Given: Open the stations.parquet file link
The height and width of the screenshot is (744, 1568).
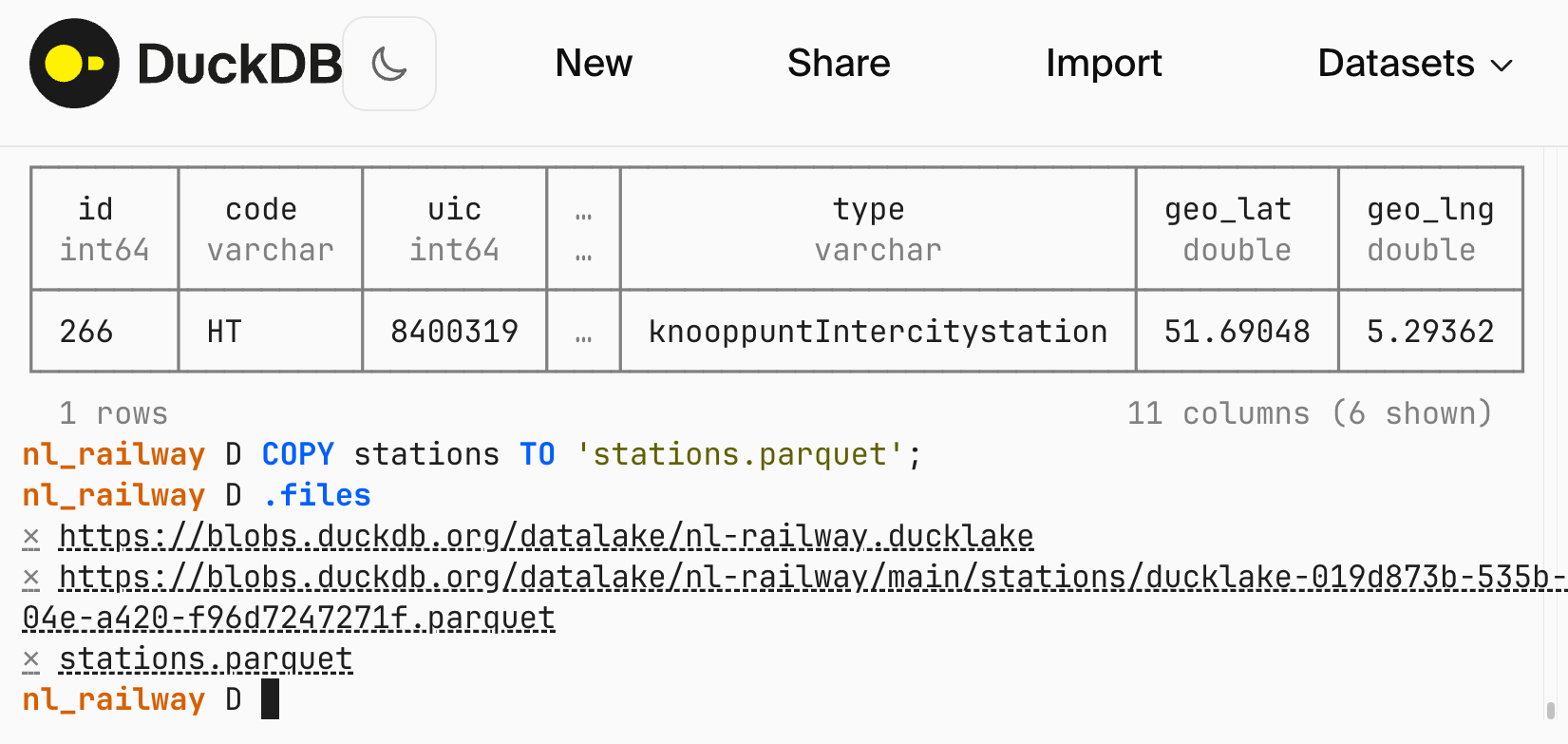Looking at the screenshot, I should pos(205,658).
